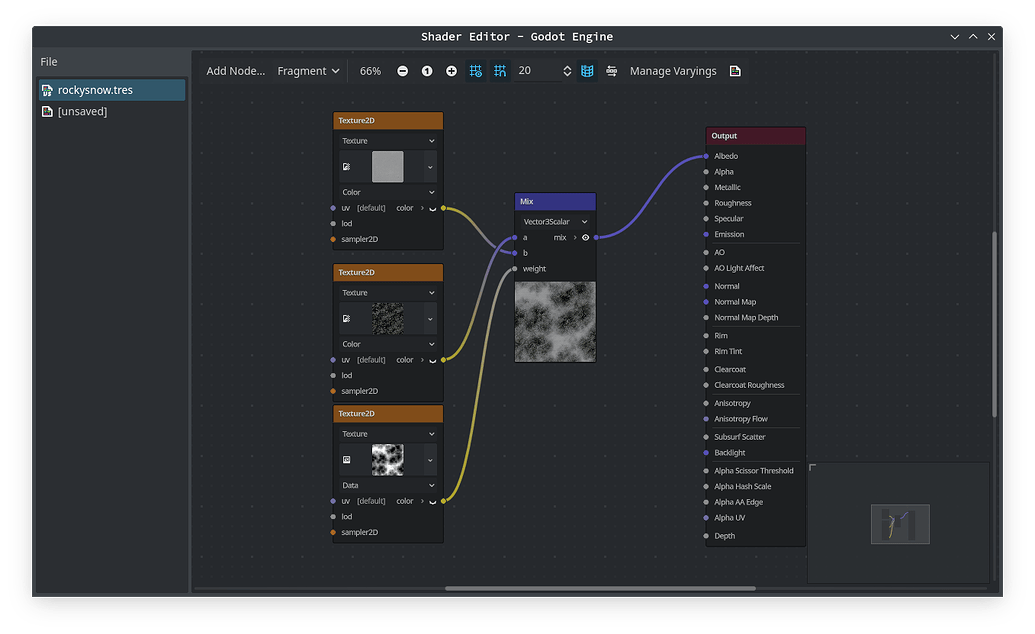Screen dimensions: 1035x634
Task: Click texture load icon in middle Texture2D node
Action: (x=347, y=318)
